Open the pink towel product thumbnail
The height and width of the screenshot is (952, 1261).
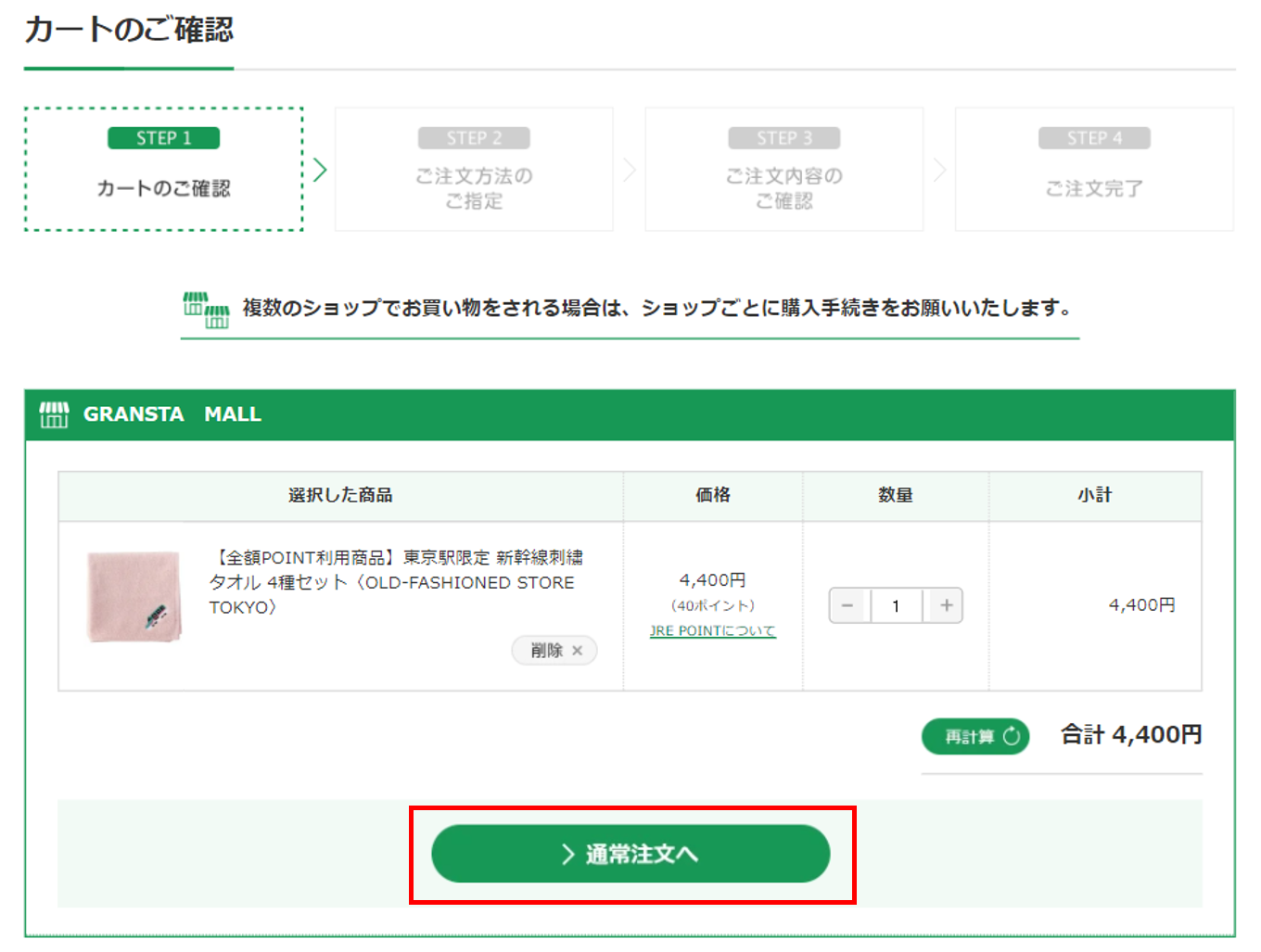click(x=134, y=596)
